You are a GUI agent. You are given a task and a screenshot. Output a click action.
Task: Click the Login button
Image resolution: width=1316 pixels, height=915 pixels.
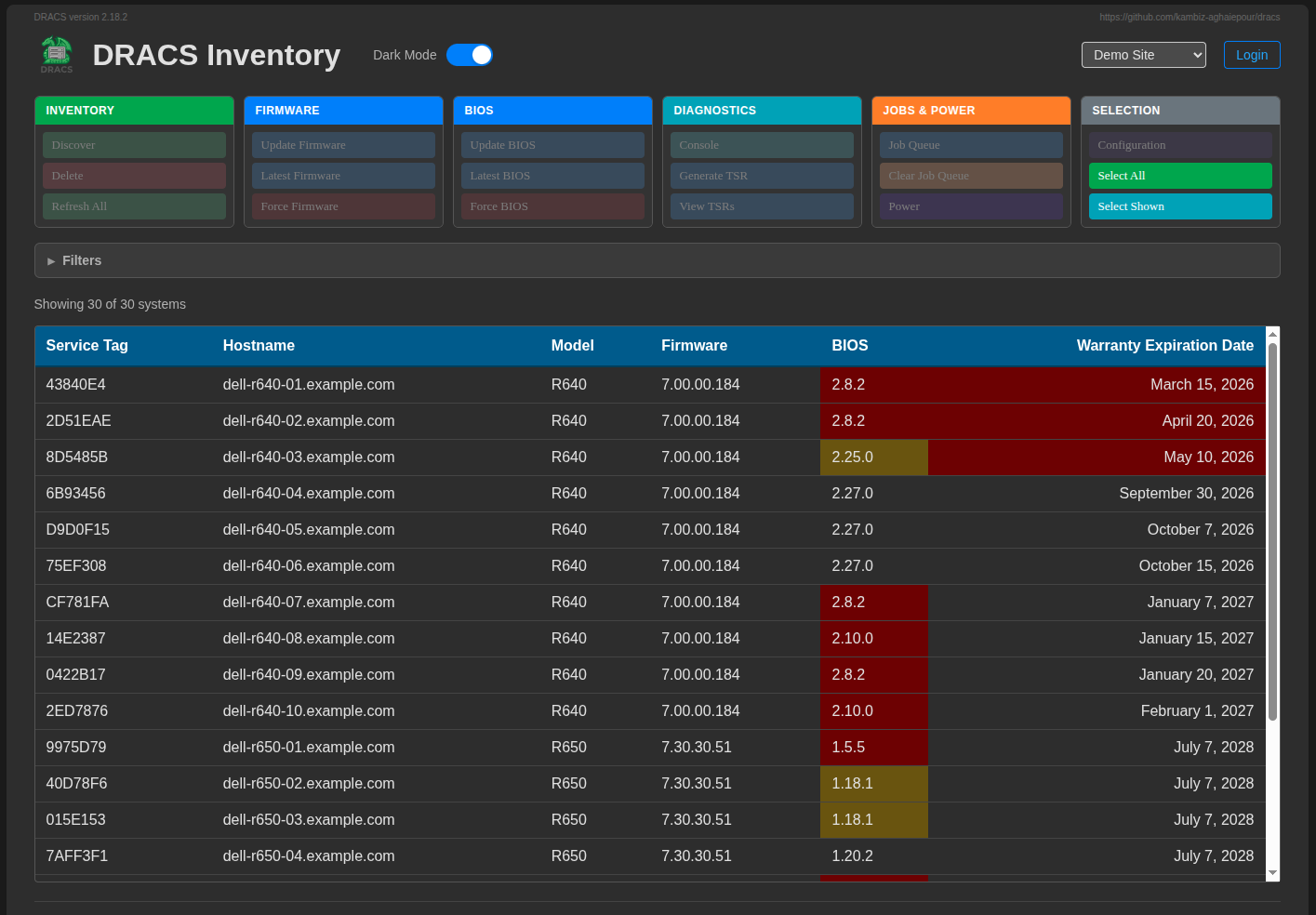1252,55
